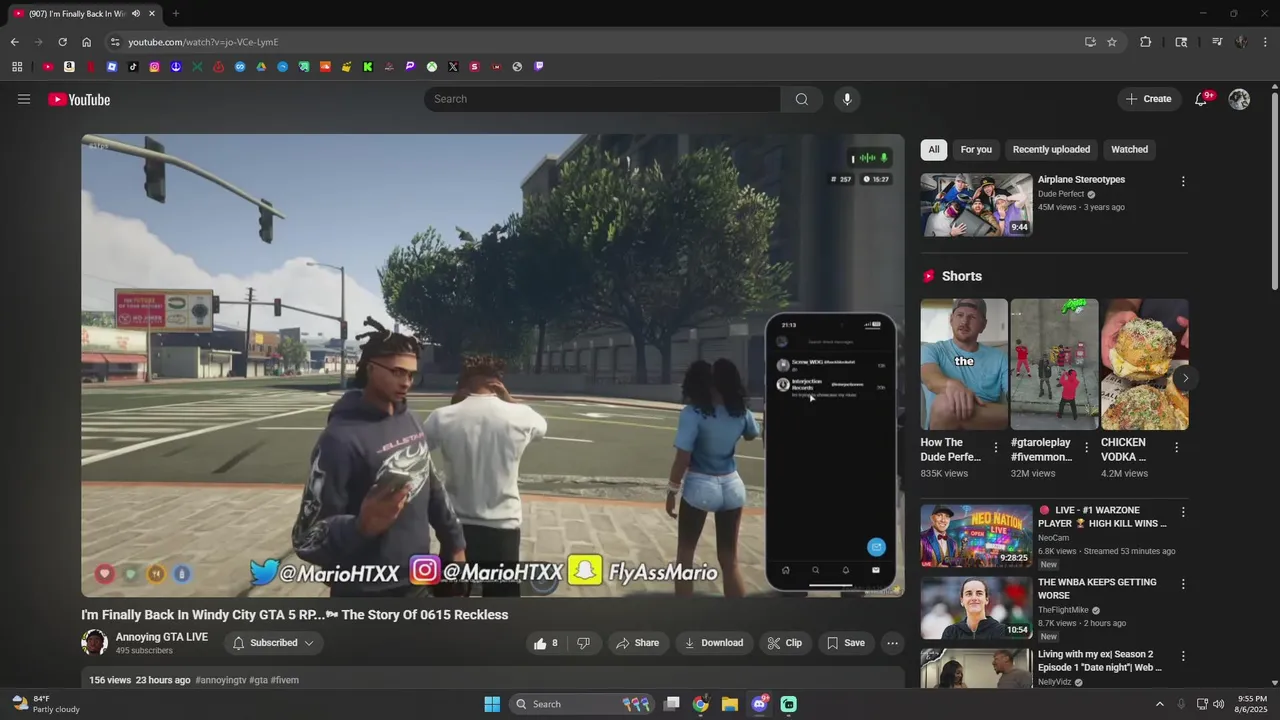Open YouTube notifications bell
The height and width of the screenshot is (720, 1280).
pyautogui.click(x=1201, y=99)
